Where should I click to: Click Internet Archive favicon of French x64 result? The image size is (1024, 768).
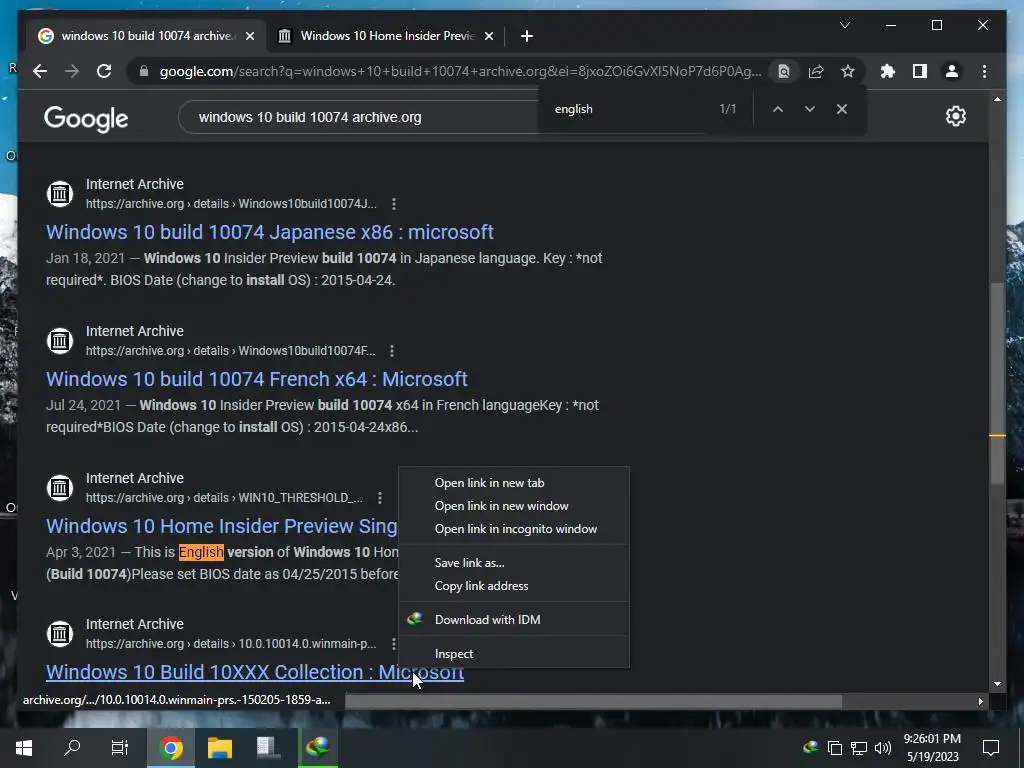click(59, 341)
